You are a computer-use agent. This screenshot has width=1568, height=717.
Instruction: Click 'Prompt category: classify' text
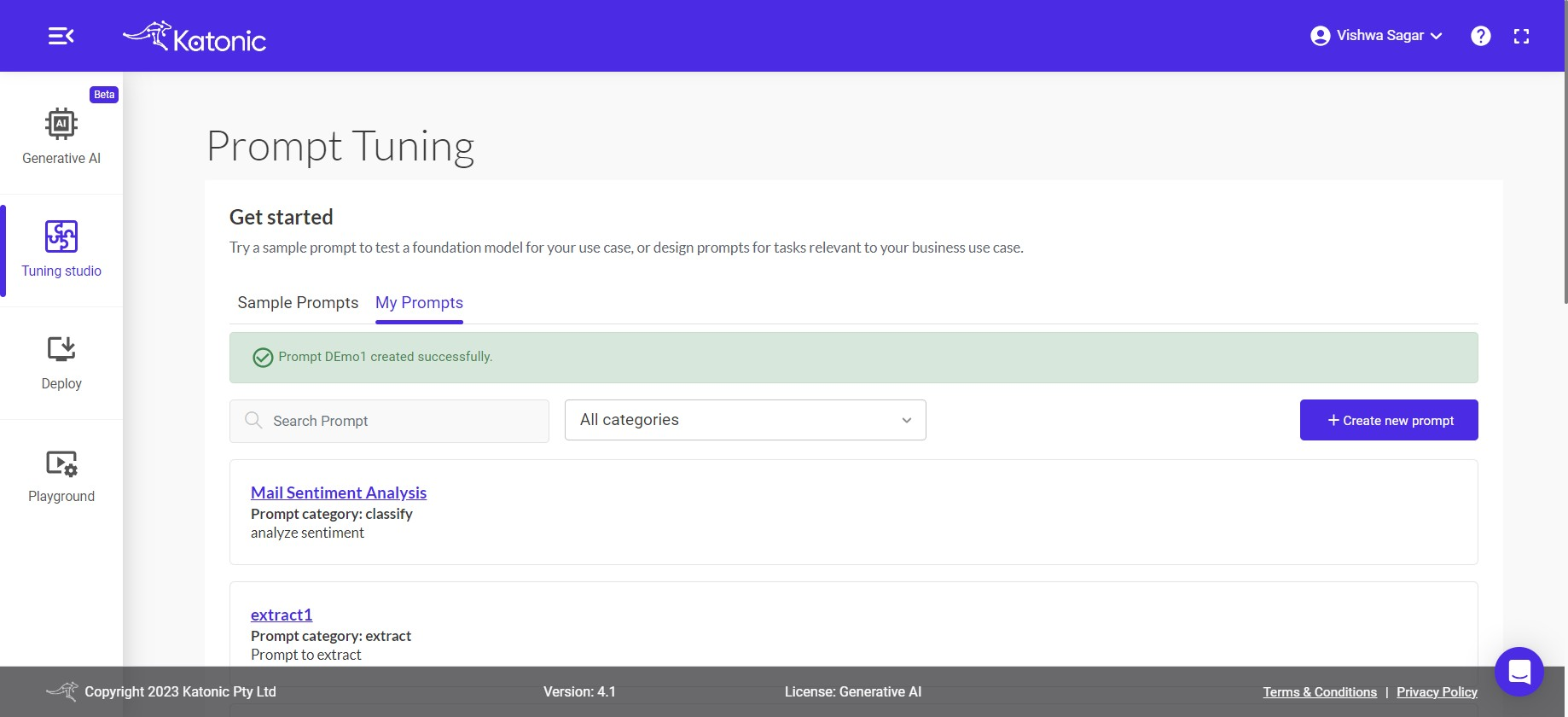[x=332, y=514]
